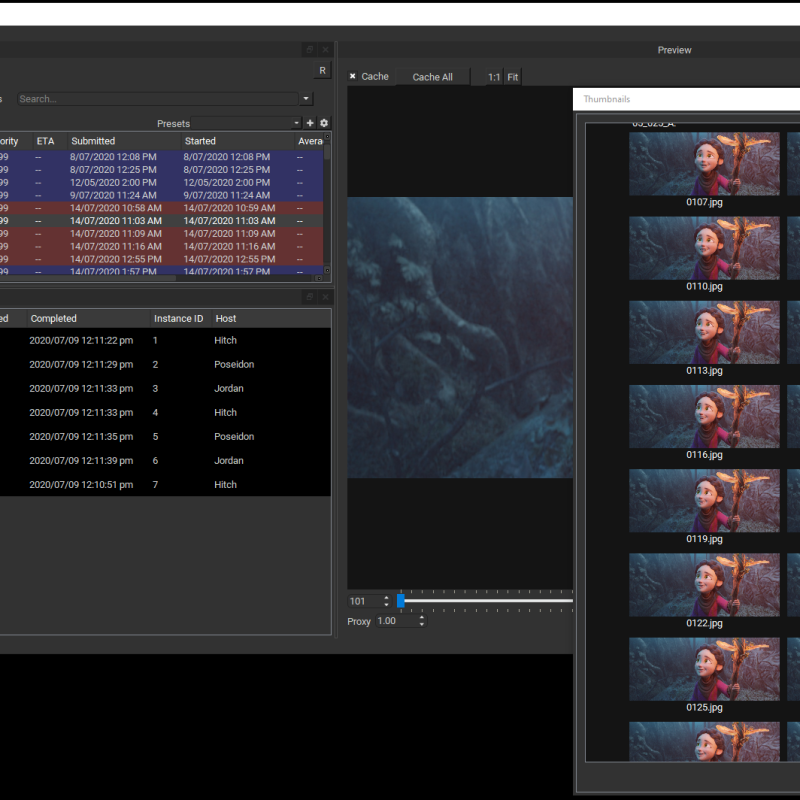Select task instance 3 on host Jordan

(165, 388)
